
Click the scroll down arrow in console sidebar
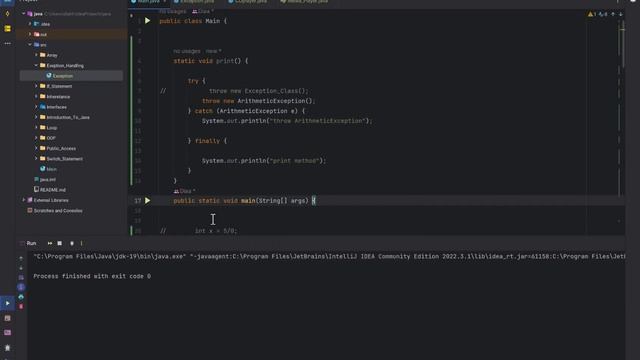point(21,268)
